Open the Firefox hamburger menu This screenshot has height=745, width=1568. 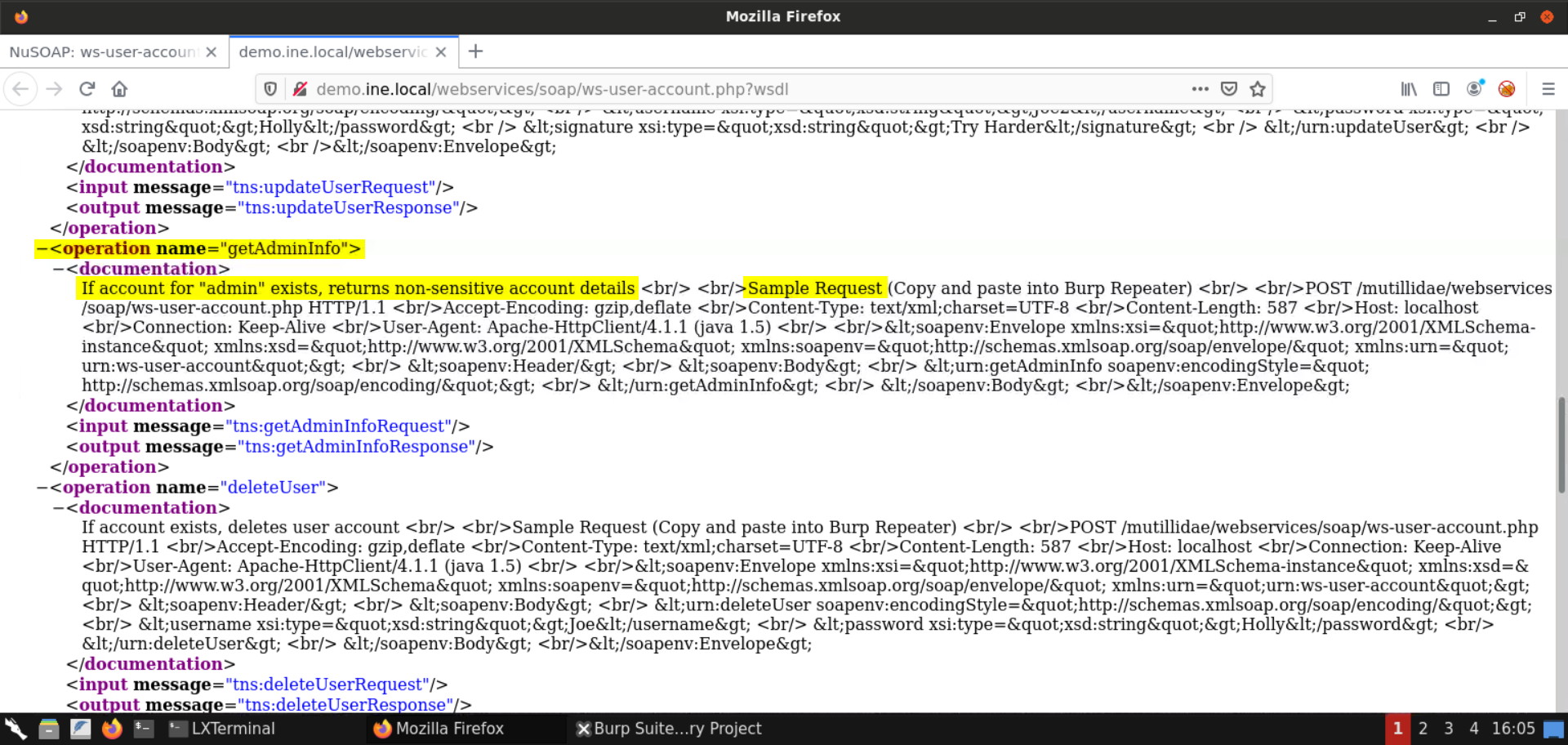[x=1548, y=89]
